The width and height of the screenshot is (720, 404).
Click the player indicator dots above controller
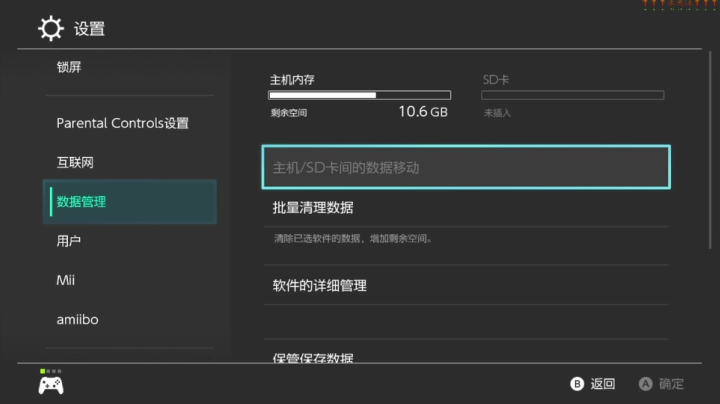pos(51,371)
